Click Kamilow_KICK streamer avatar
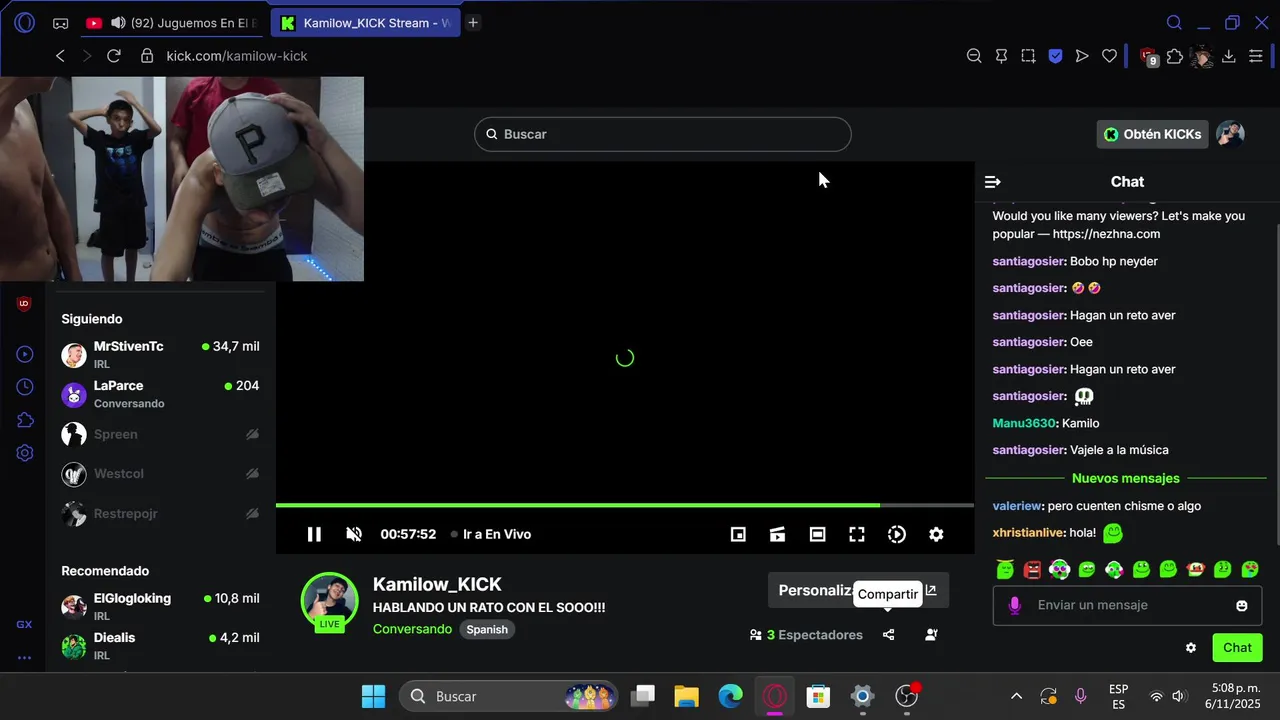 329,601
